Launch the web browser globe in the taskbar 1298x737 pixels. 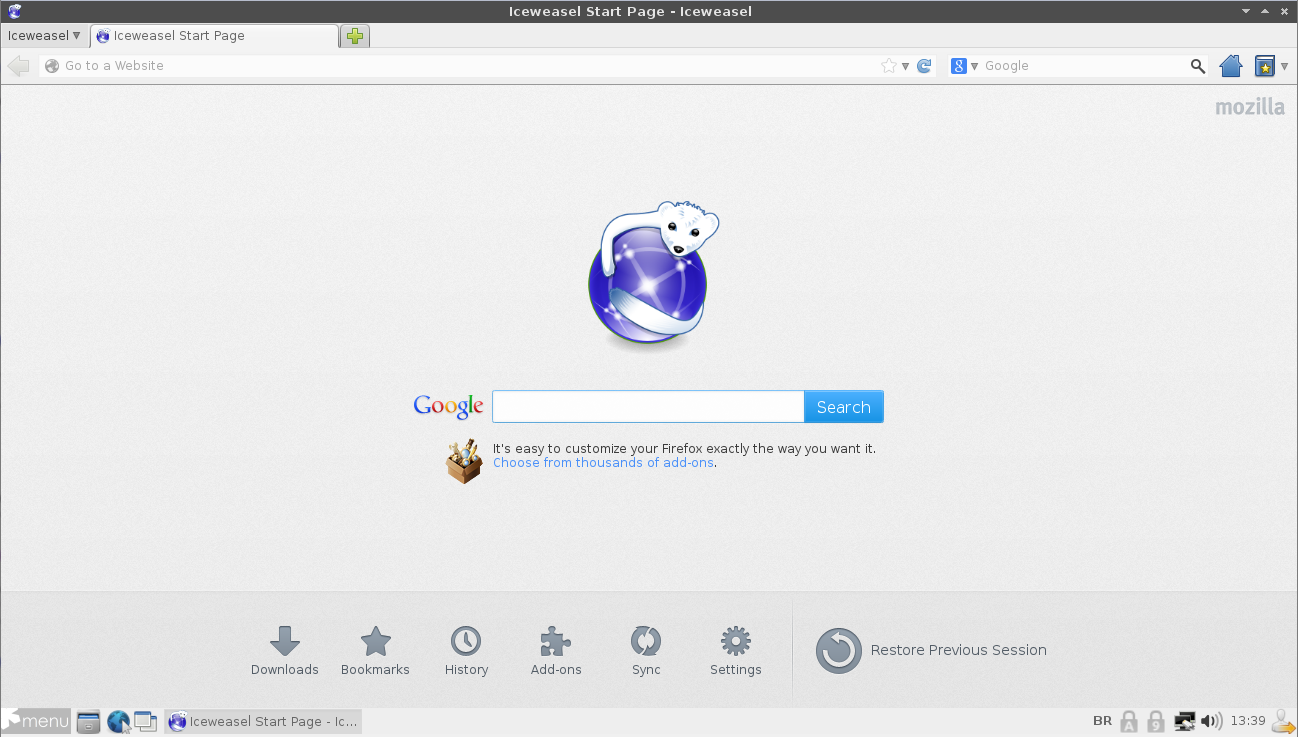118,721
